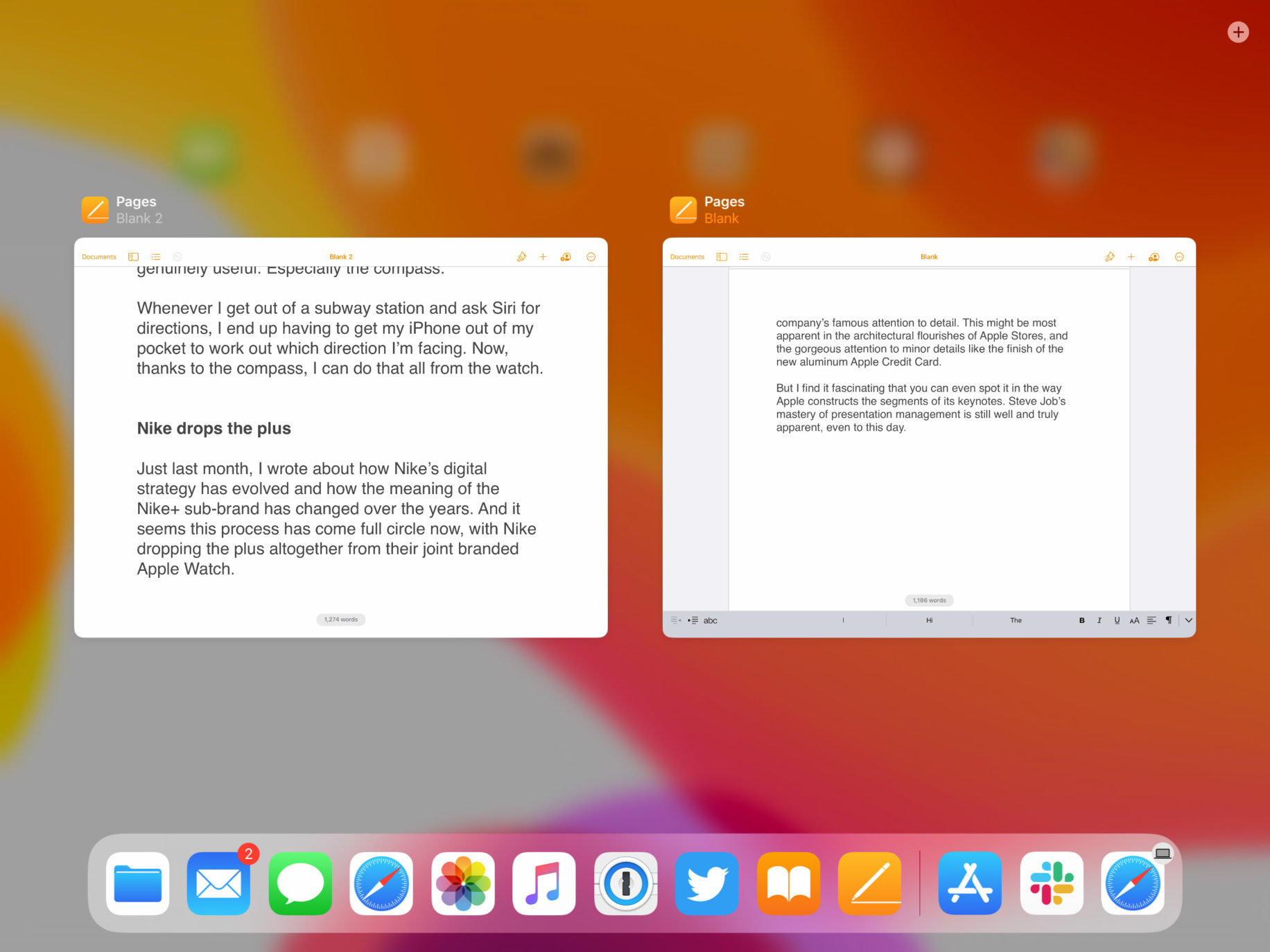
Task: Open the sidebar view icon in Blank 2
Action: click(x=133, y=256)
